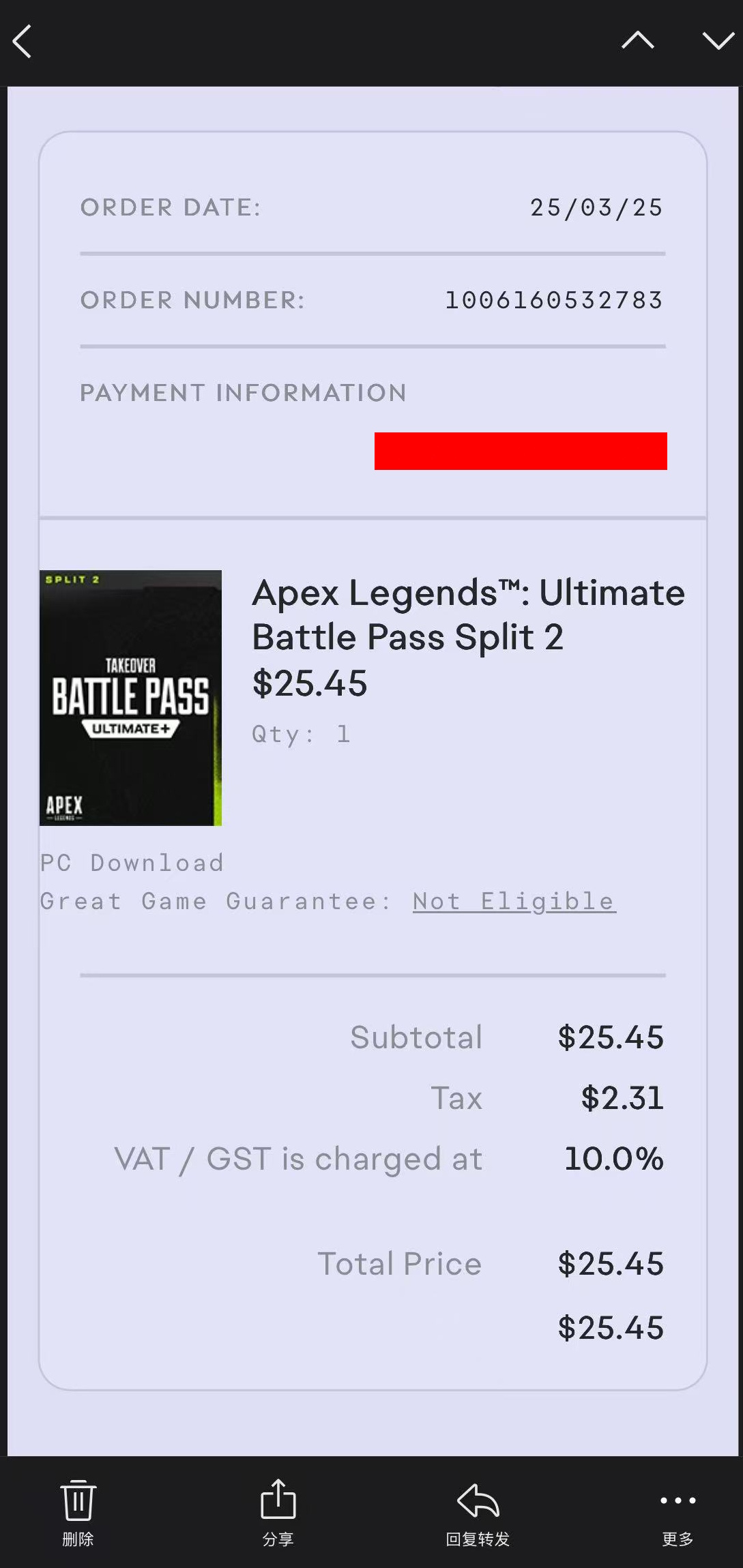The width and height of the screenshot is (743, 1568).
Task: Go to next message with down chevron
Action: coord(718,40)
